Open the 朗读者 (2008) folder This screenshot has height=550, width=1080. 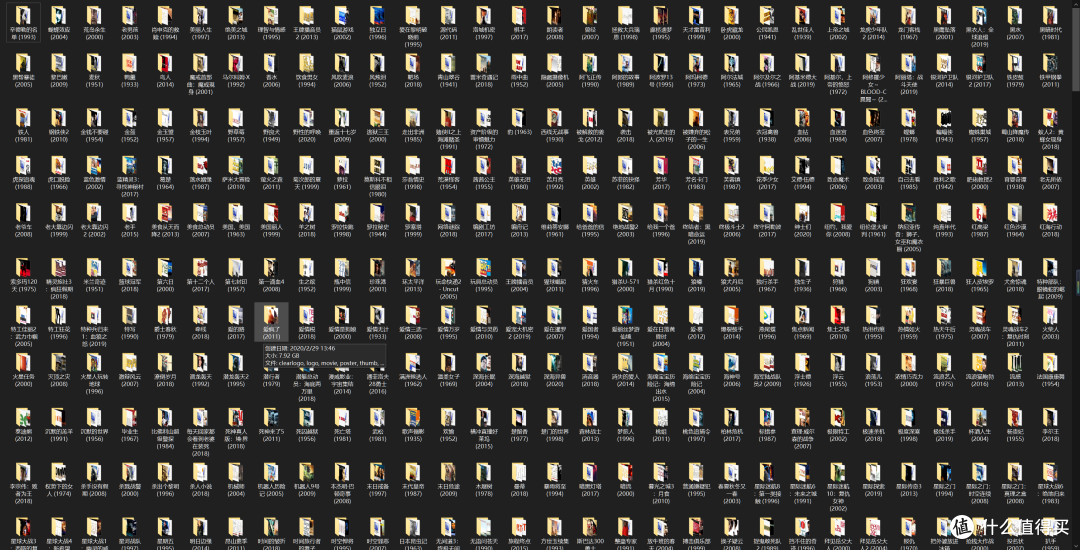[554, 23]
